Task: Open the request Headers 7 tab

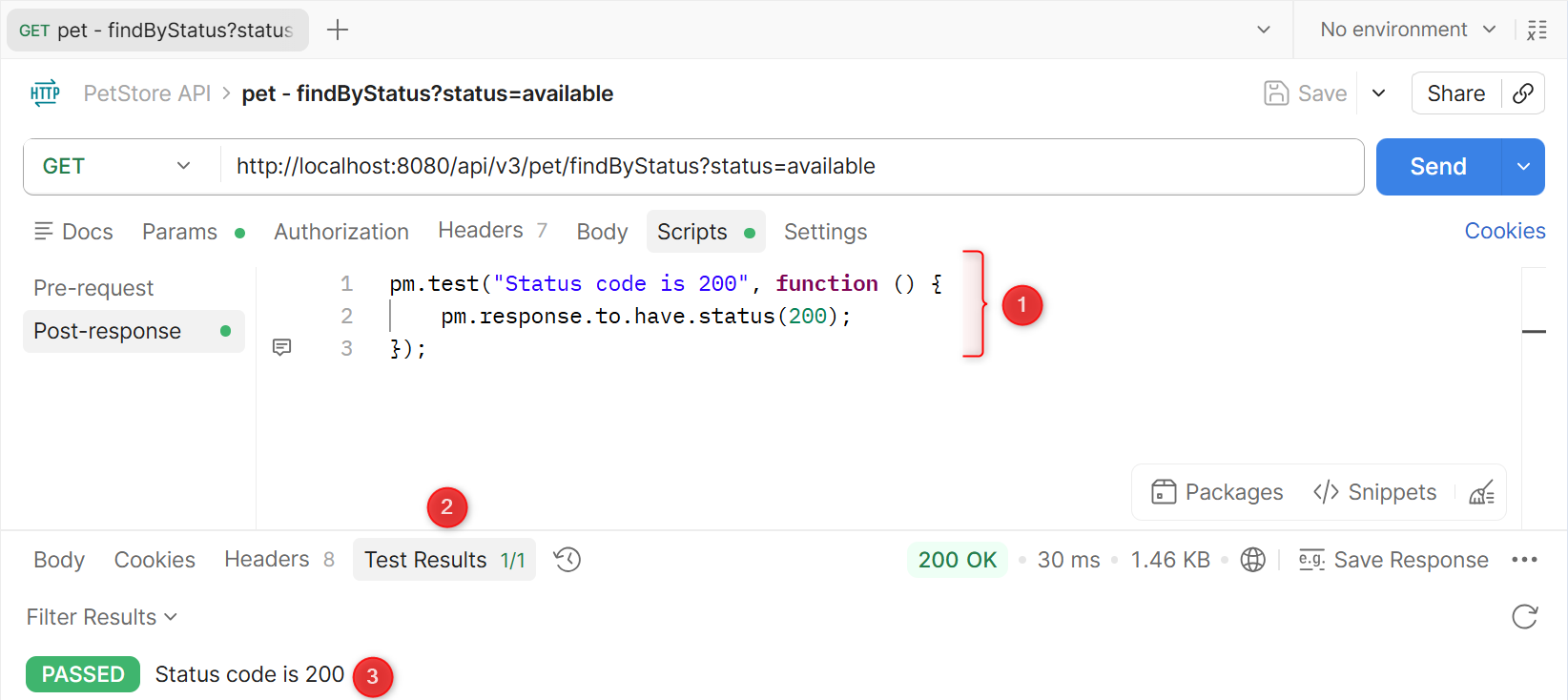Action: pyautogui.click(x=492, y=231)
